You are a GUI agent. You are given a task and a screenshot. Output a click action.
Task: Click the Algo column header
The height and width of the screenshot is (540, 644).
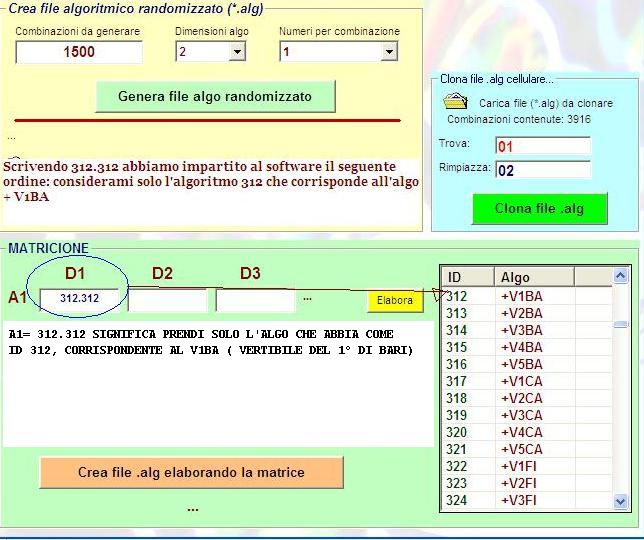tap(534, 277)
